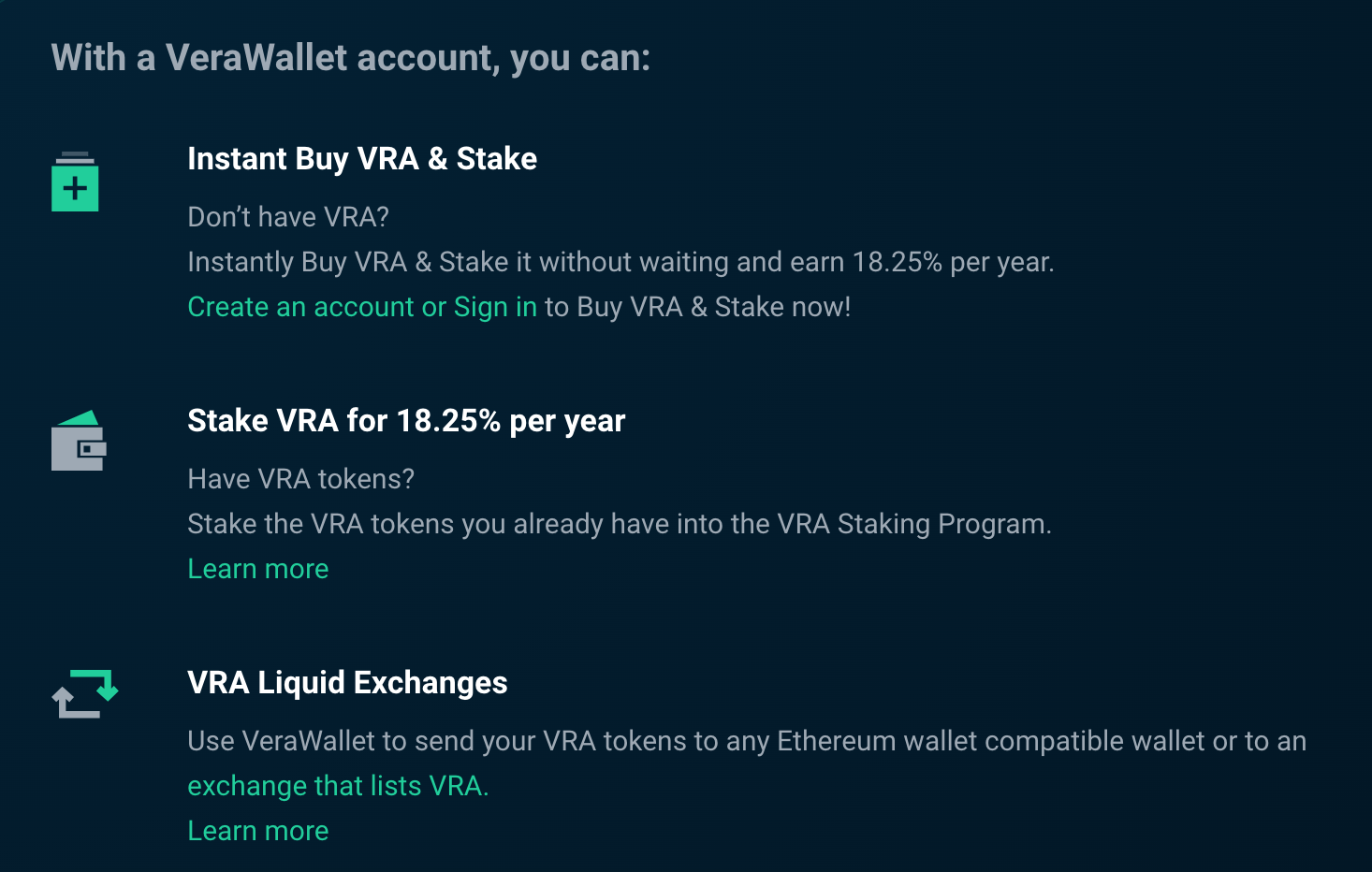Click 'earn 18.25% per year.' in Instant Buy paragraph

pyautogui.click(x=922, y=262)
